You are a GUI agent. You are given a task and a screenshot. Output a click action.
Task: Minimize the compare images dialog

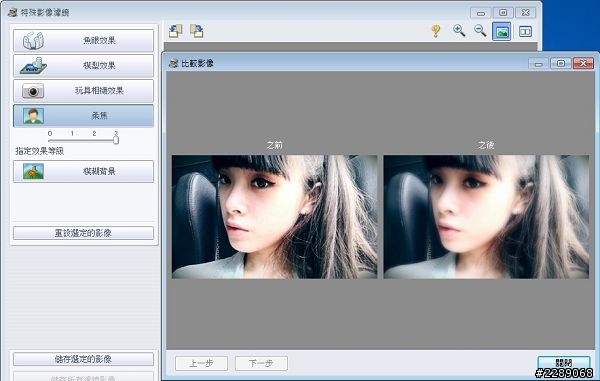point(538,64)
